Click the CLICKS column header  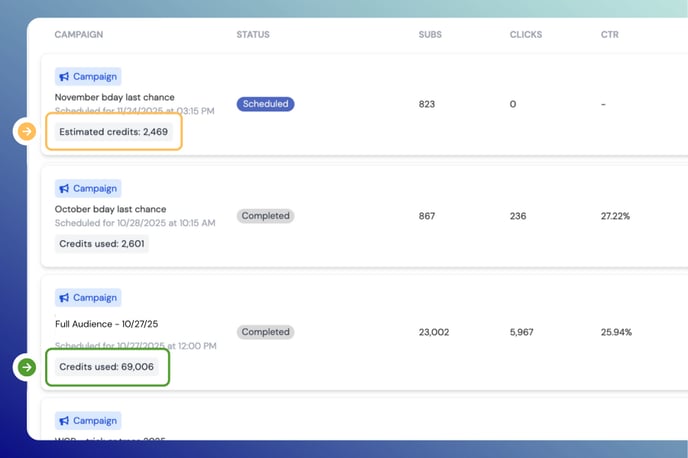526,35
